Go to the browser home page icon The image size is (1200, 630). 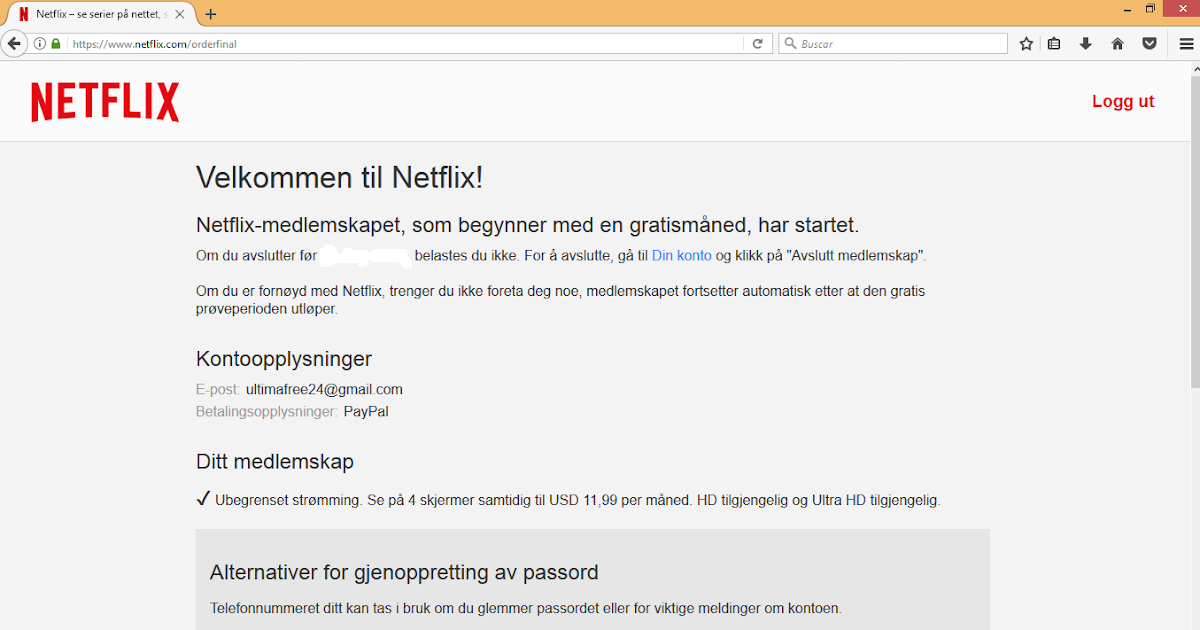point(1117,43)
